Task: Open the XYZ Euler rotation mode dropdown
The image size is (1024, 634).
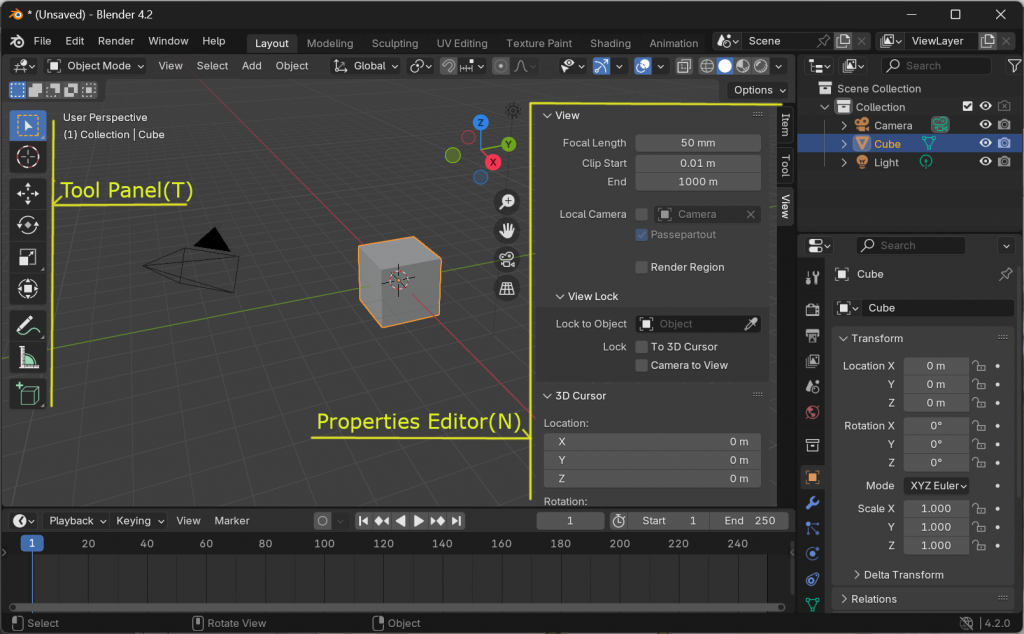Action: [937, 486]
